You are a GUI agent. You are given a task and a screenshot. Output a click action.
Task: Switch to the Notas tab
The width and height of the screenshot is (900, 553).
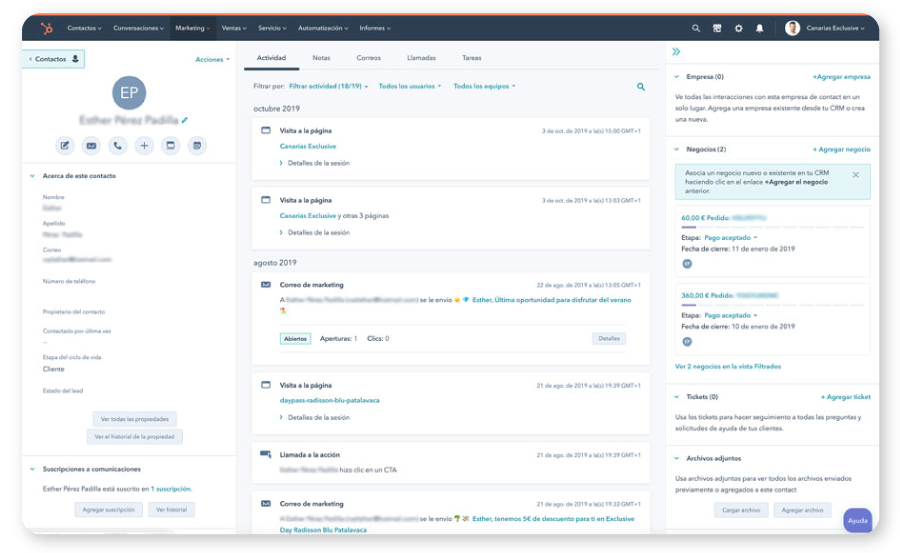pyautogui.click(x=321, y=58)
